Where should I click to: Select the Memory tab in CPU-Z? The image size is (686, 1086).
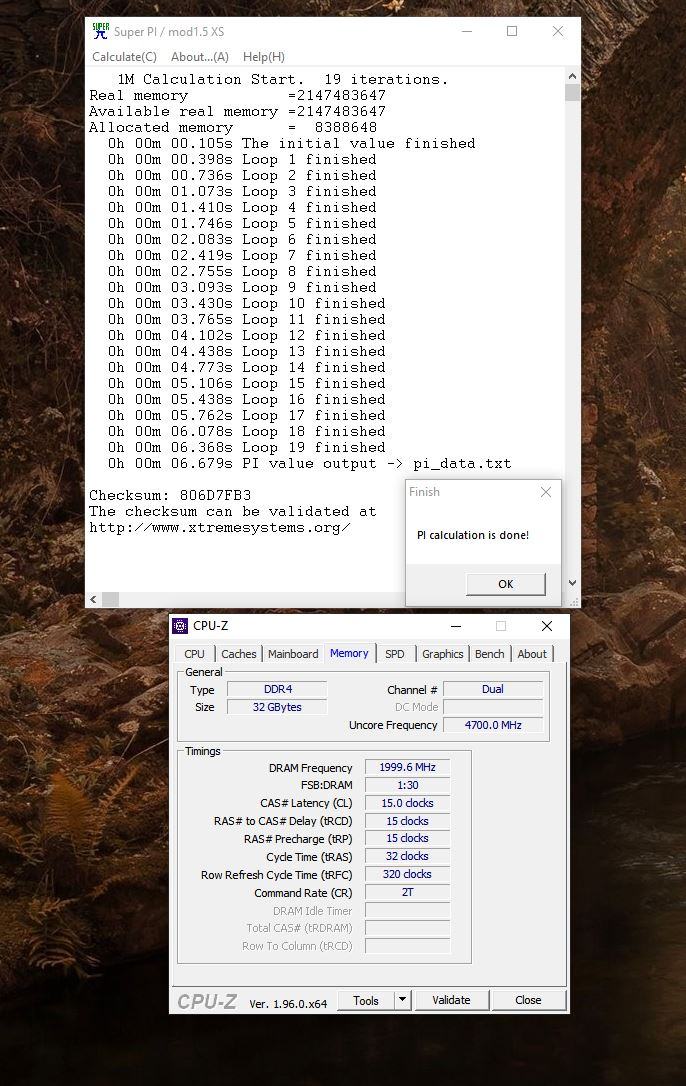[x=349, y=653]
